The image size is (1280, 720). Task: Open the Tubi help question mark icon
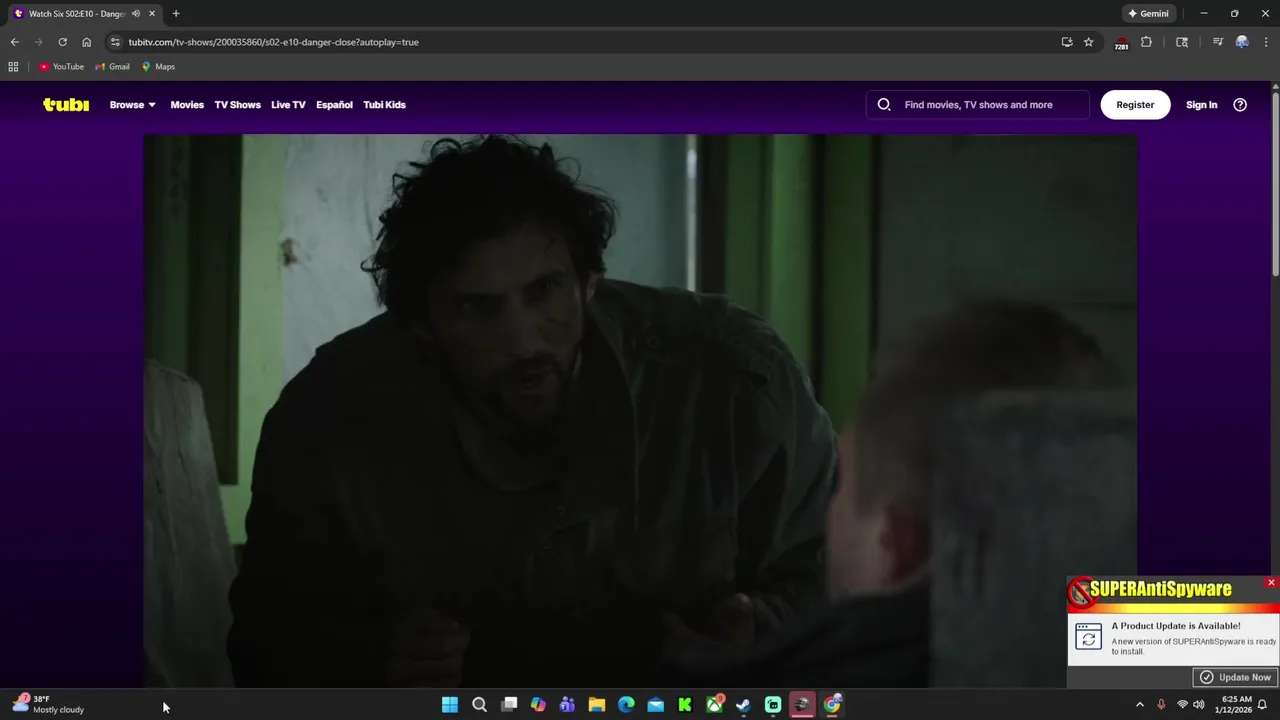1240,104
